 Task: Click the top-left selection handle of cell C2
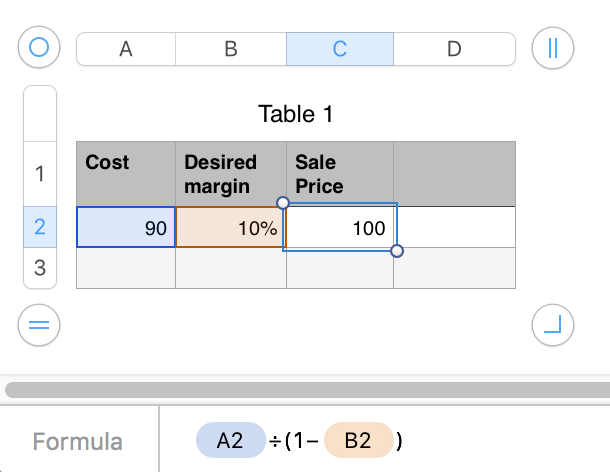(x=283, y=203)
